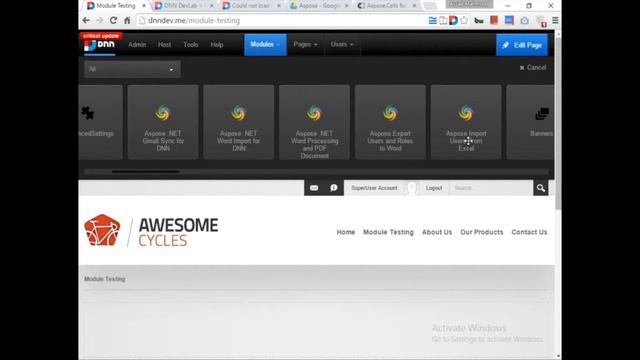Click the Logout link
The image size is (640, 360).
point(434,188)
